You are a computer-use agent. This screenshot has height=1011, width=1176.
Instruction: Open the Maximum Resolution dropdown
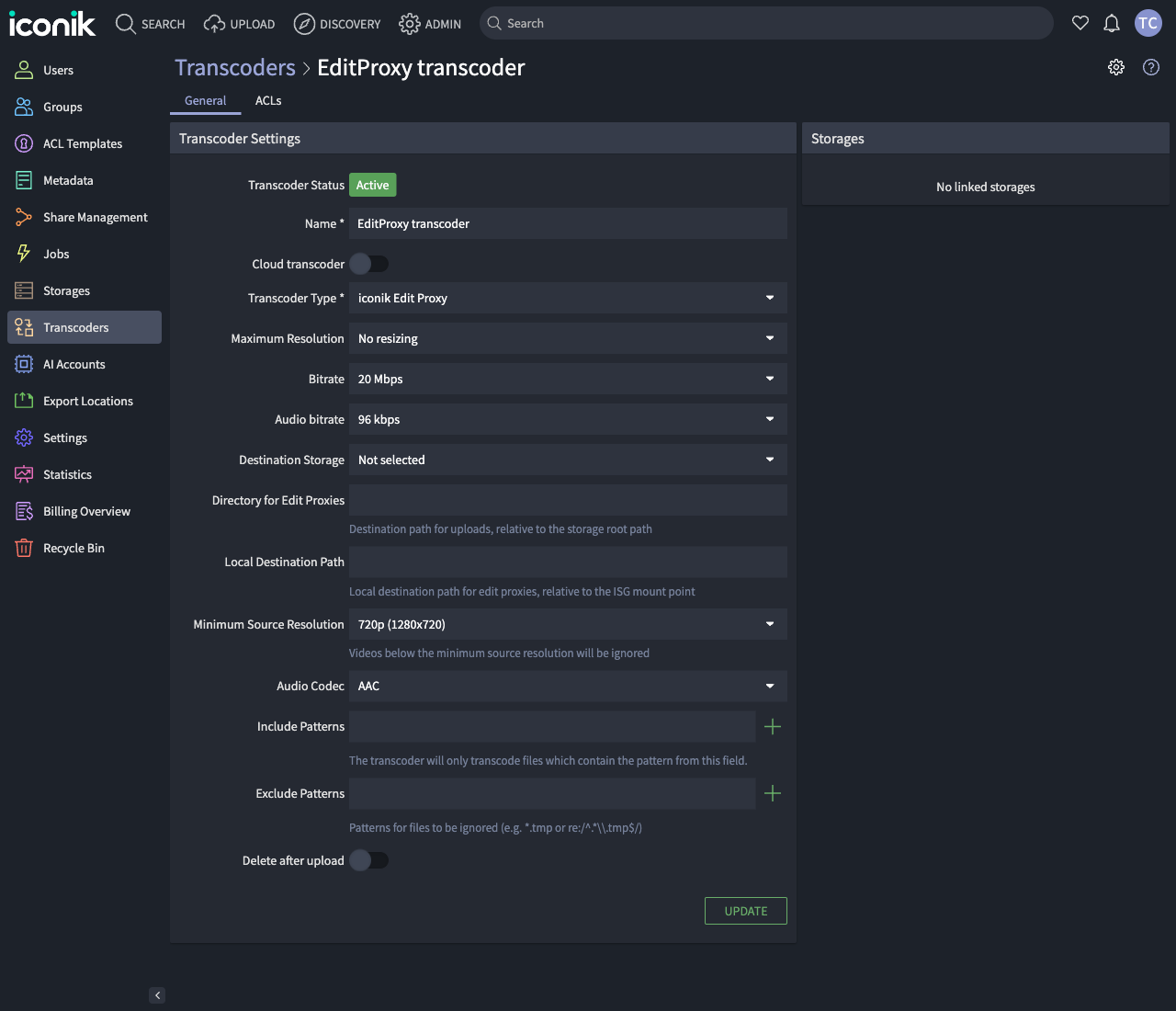[568, 338]
